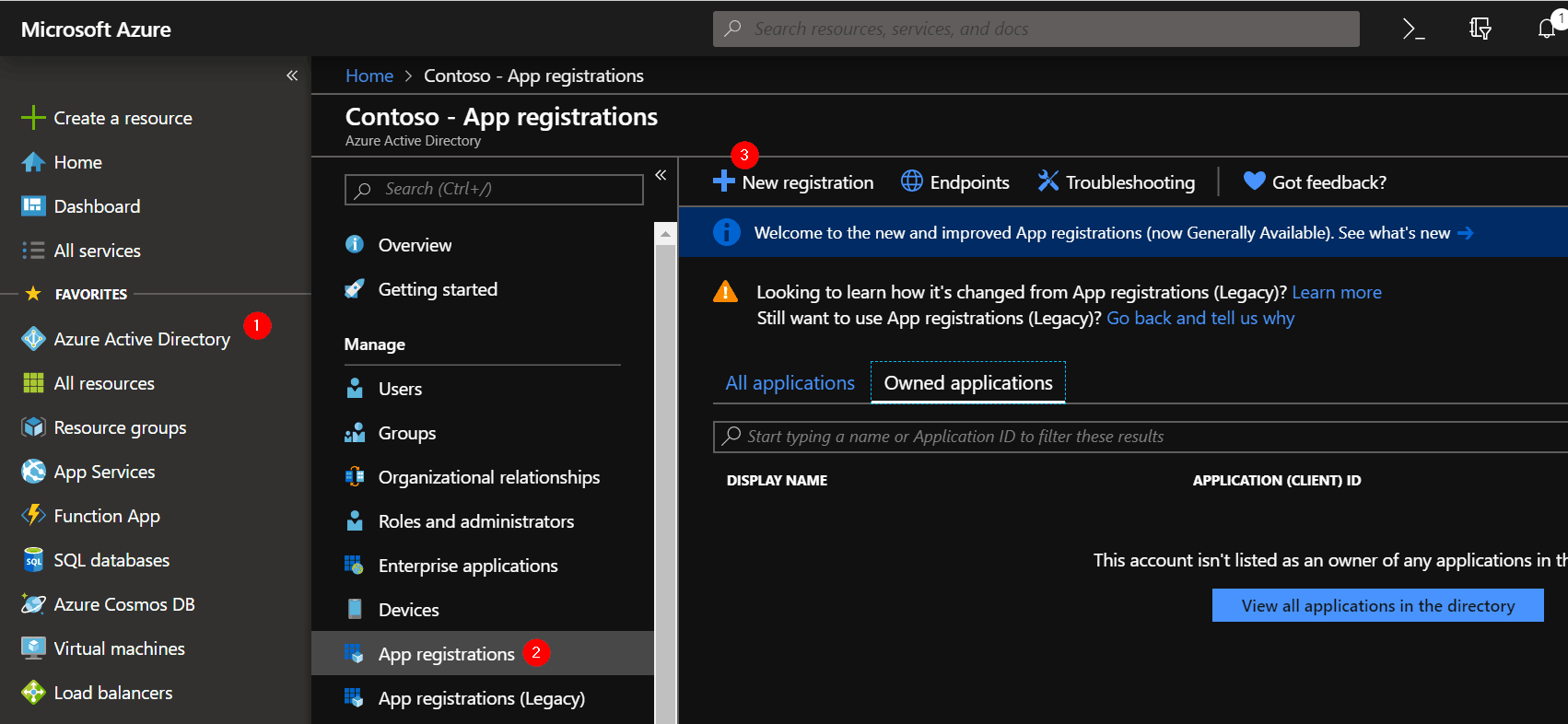
Task: Click the Enterprise applications icon
Action: 354,565
